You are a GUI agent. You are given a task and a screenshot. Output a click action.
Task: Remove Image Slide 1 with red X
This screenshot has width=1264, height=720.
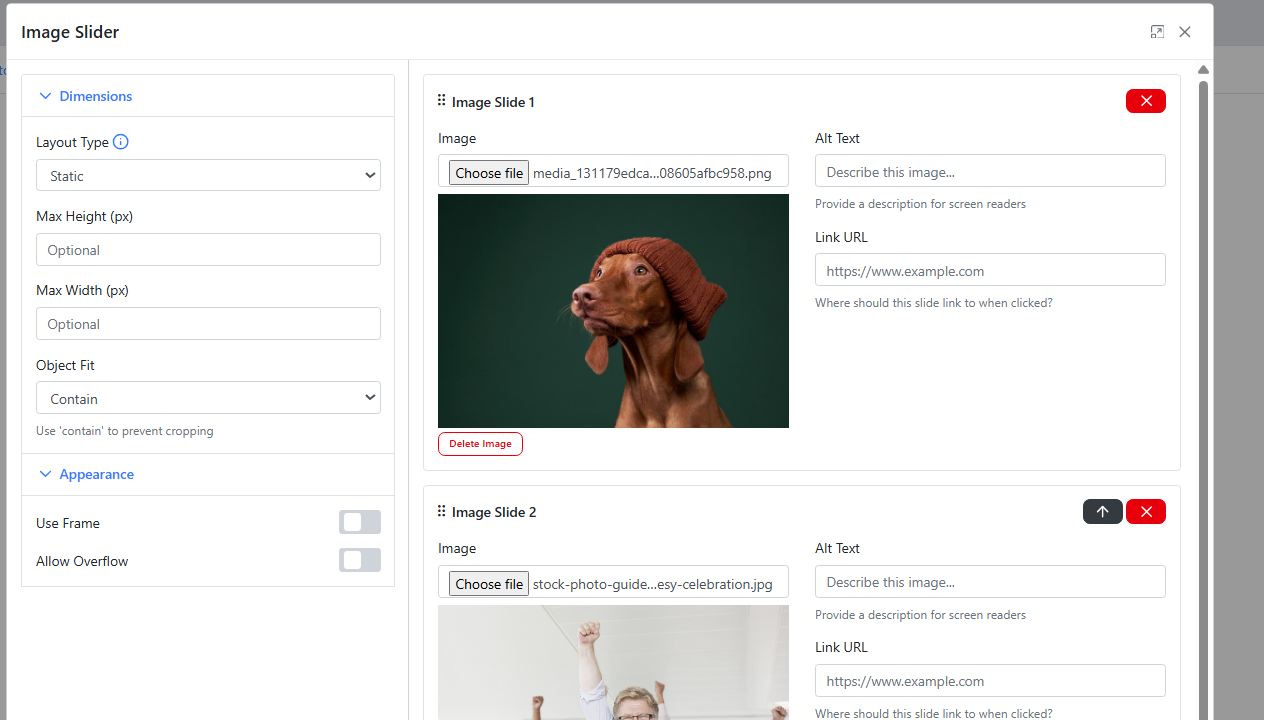pyautogui.click(x=1145, y=101)
